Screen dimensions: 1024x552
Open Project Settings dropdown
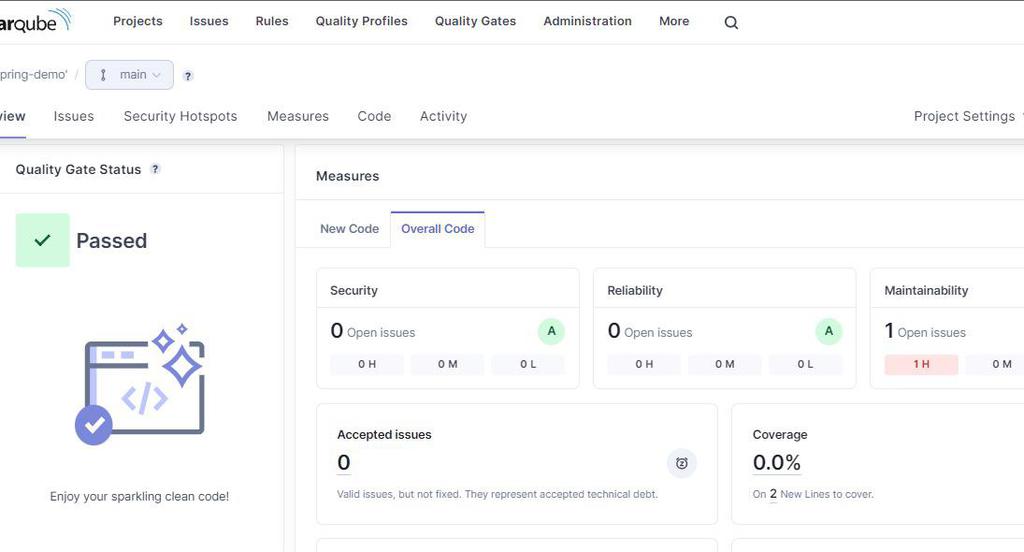point(966,116)
